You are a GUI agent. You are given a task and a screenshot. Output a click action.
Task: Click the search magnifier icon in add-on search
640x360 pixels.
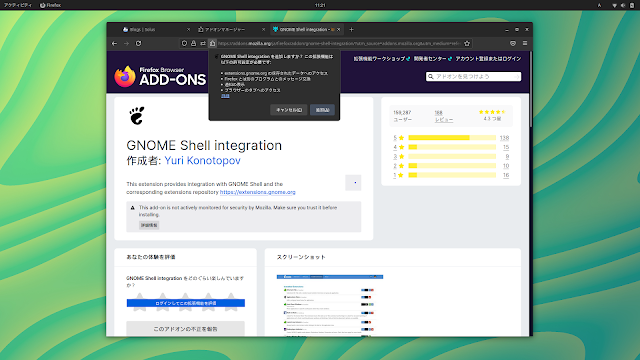[x=431, y=76]
